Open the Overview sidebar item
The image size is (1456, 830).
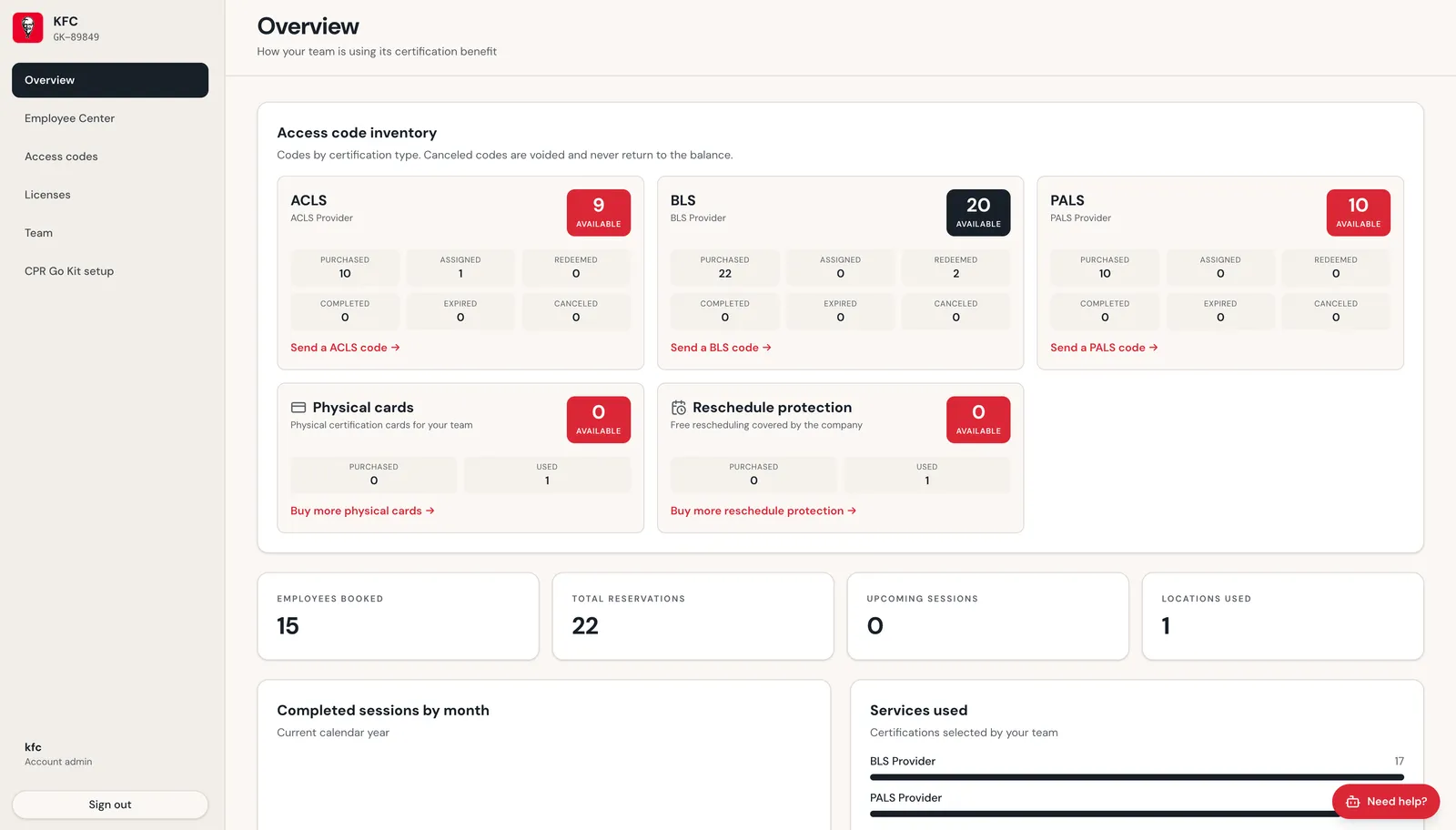tap(110, 80)
